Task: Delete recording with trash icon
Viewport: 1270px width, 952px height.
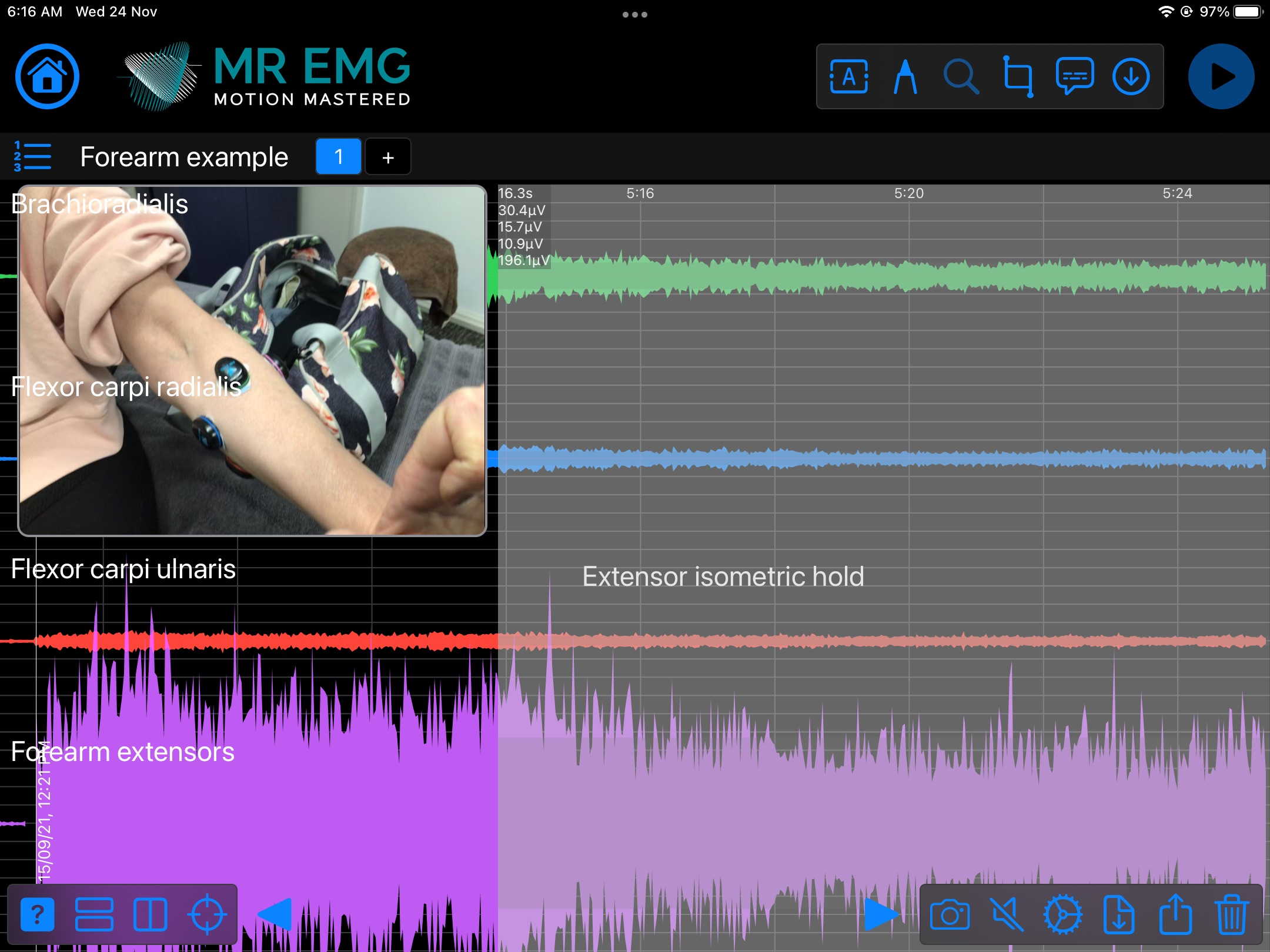Action: (x=1231, y=914)
